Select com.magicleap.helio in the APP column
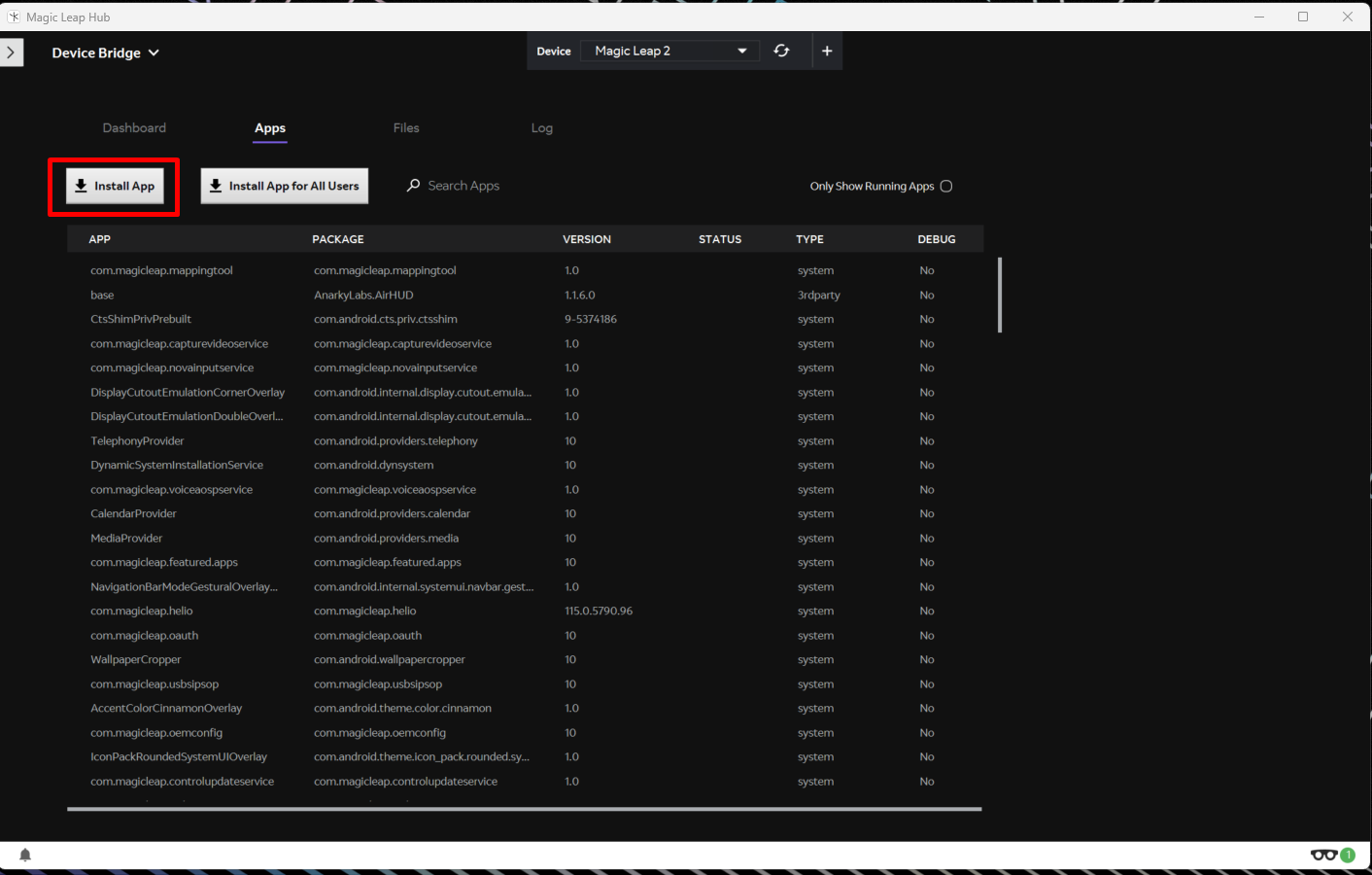This screenshot has width=1372, height=875. coord(142,611)
